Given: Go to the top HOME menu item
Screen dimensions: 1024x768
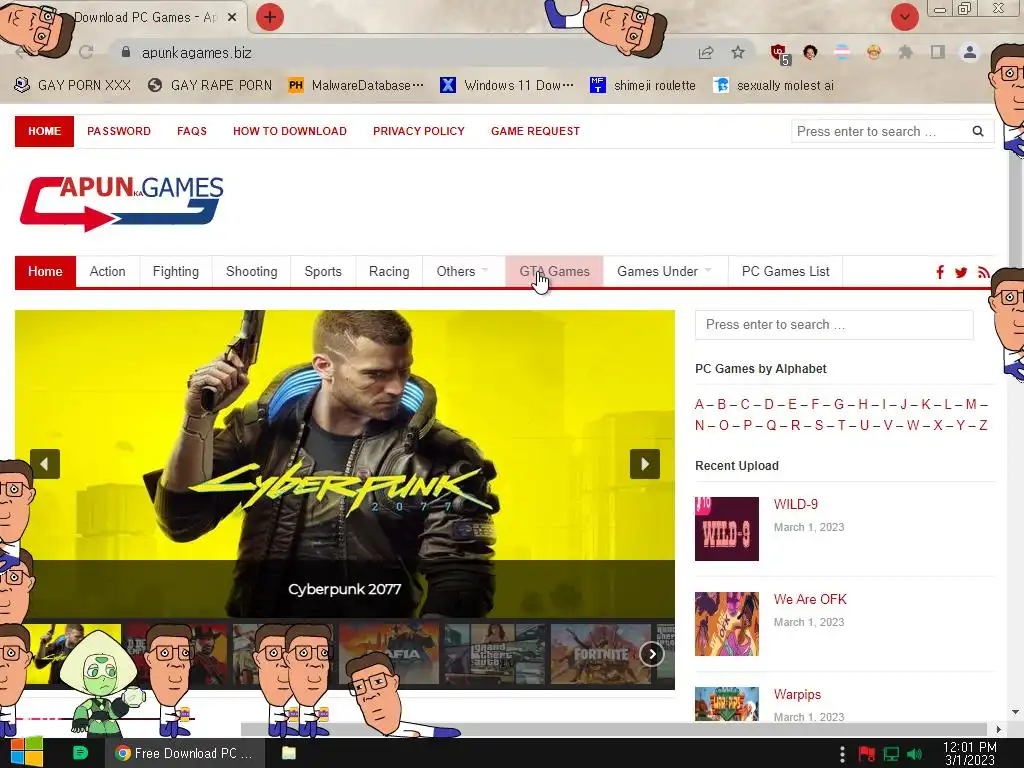Looking at the screenshot, I should pos(44,131).
